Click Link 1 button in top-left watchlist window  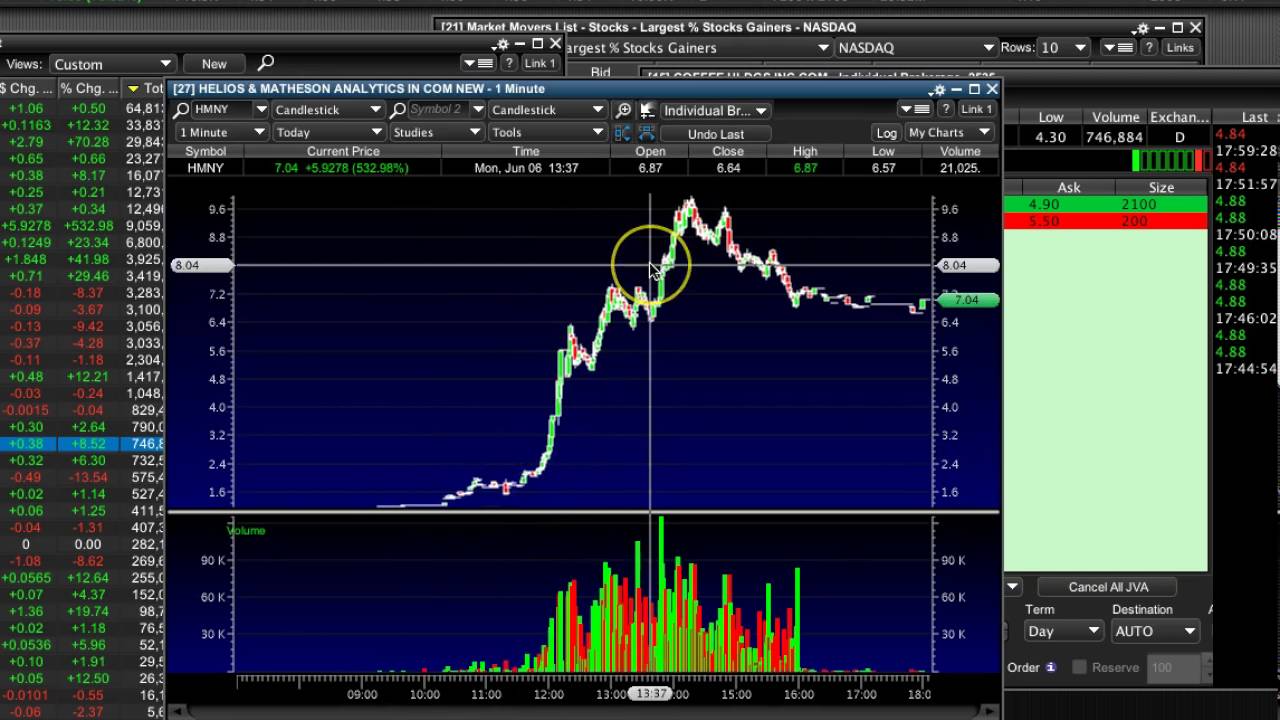point(540,63)
